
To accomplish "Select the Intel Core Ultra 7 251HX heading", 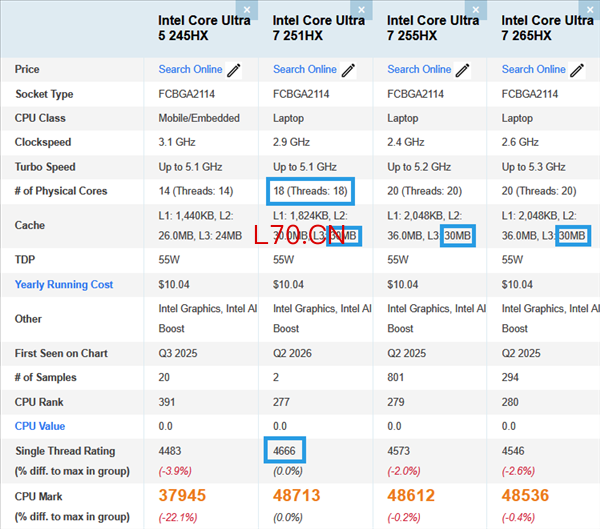I will [x=319, y=28].
